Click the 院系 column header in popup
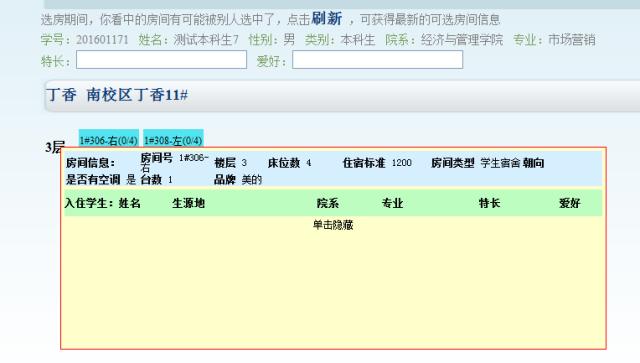This screenshot has height=363, width=640. coord(328,203)
